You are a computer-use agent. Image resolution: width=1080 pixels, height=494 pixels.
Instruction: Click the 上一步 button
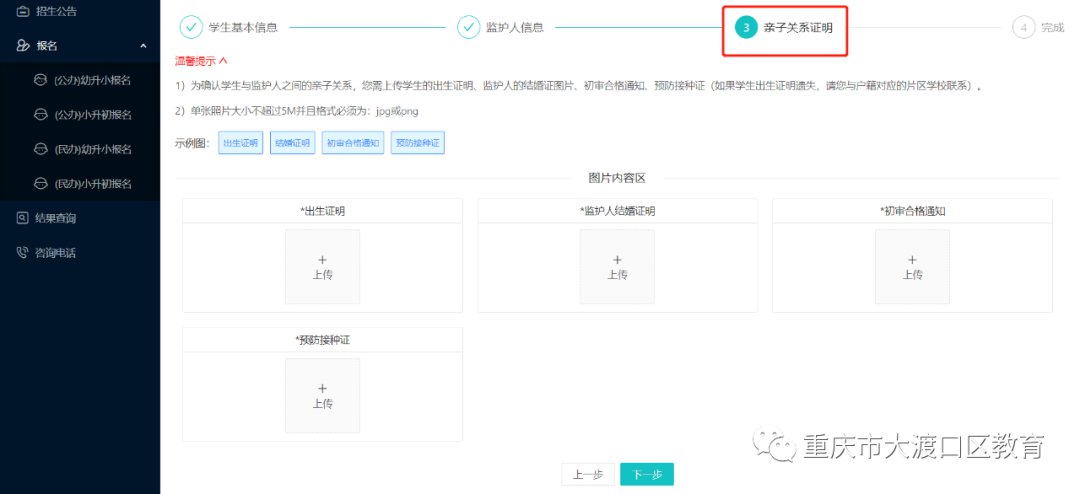click(588, 475)
